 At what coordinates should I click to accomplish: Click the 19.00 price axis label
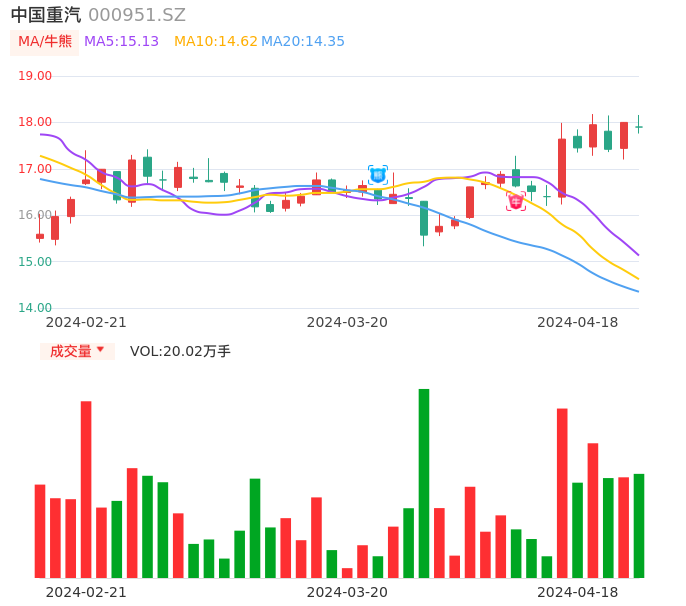coord(35,76)
